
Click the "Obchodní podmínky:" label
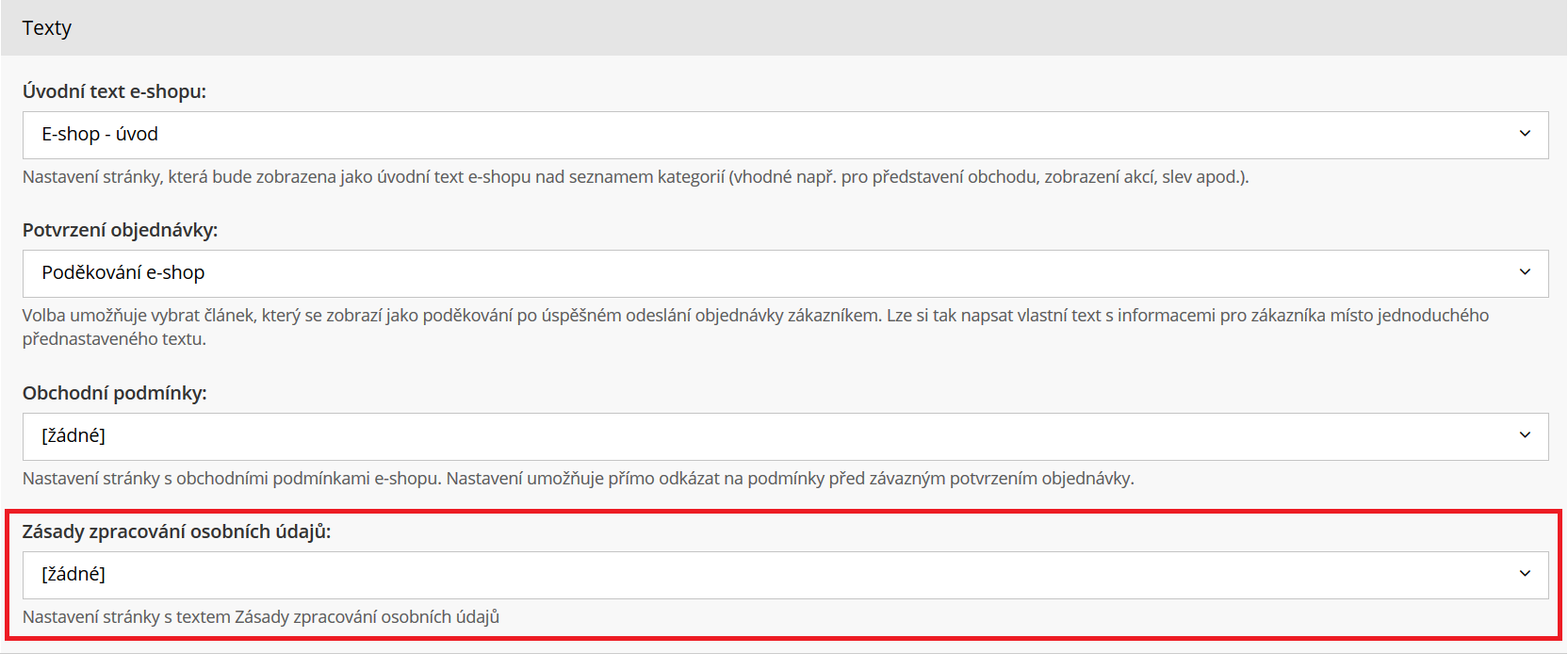click(x=114, y=393)
